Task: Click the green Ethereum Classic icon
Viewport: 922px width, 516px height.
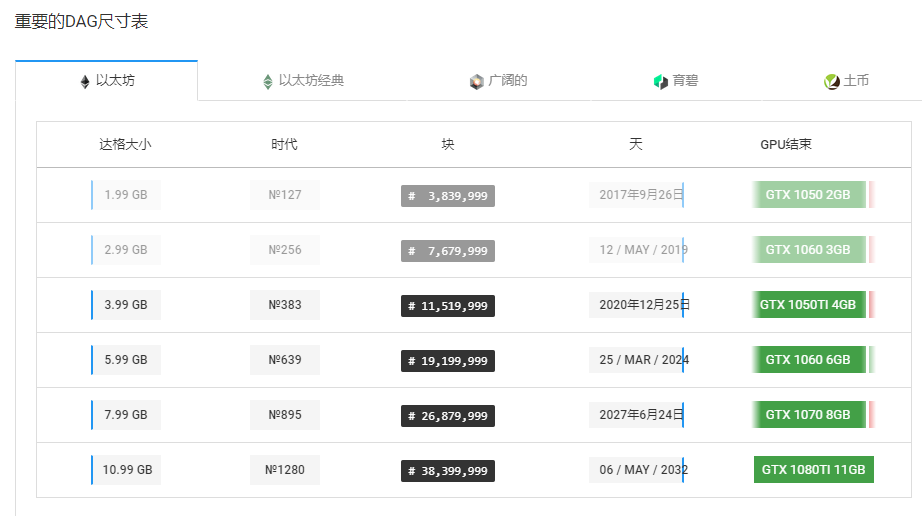Action: 268,82
